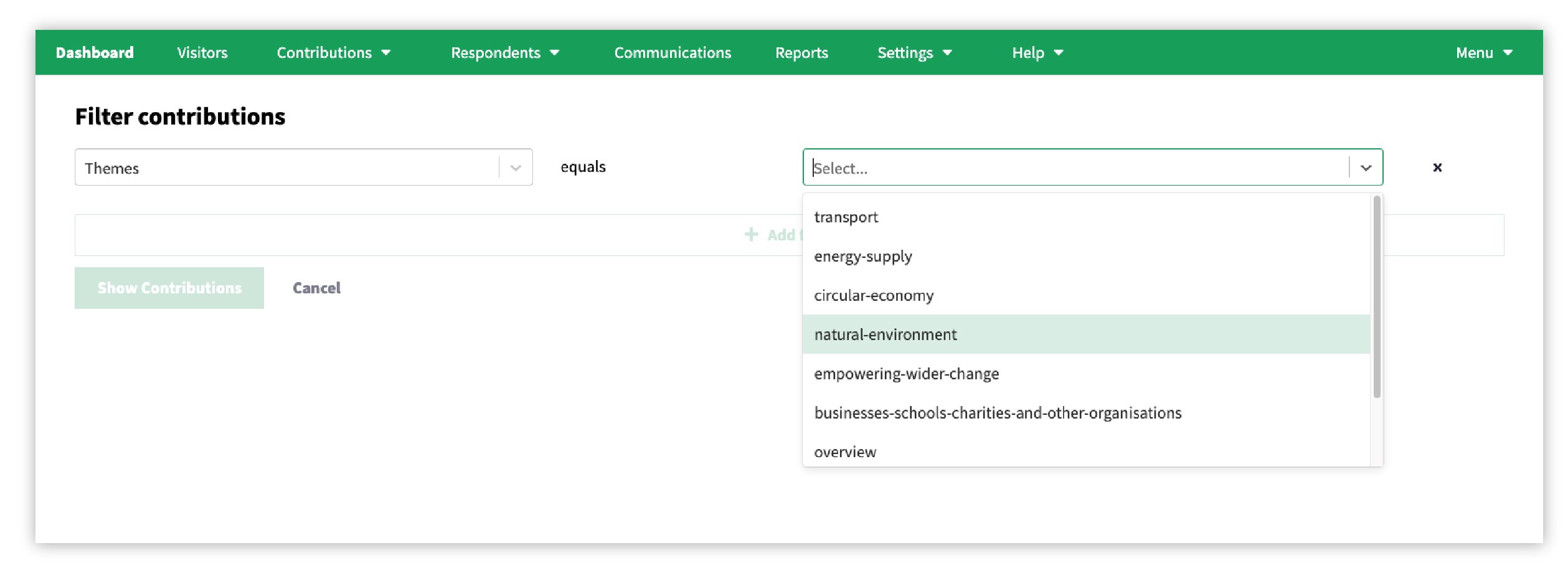Select energy-supply theme option
The width and height of the screenshot is (1568, 568).
click(1086, 256)
